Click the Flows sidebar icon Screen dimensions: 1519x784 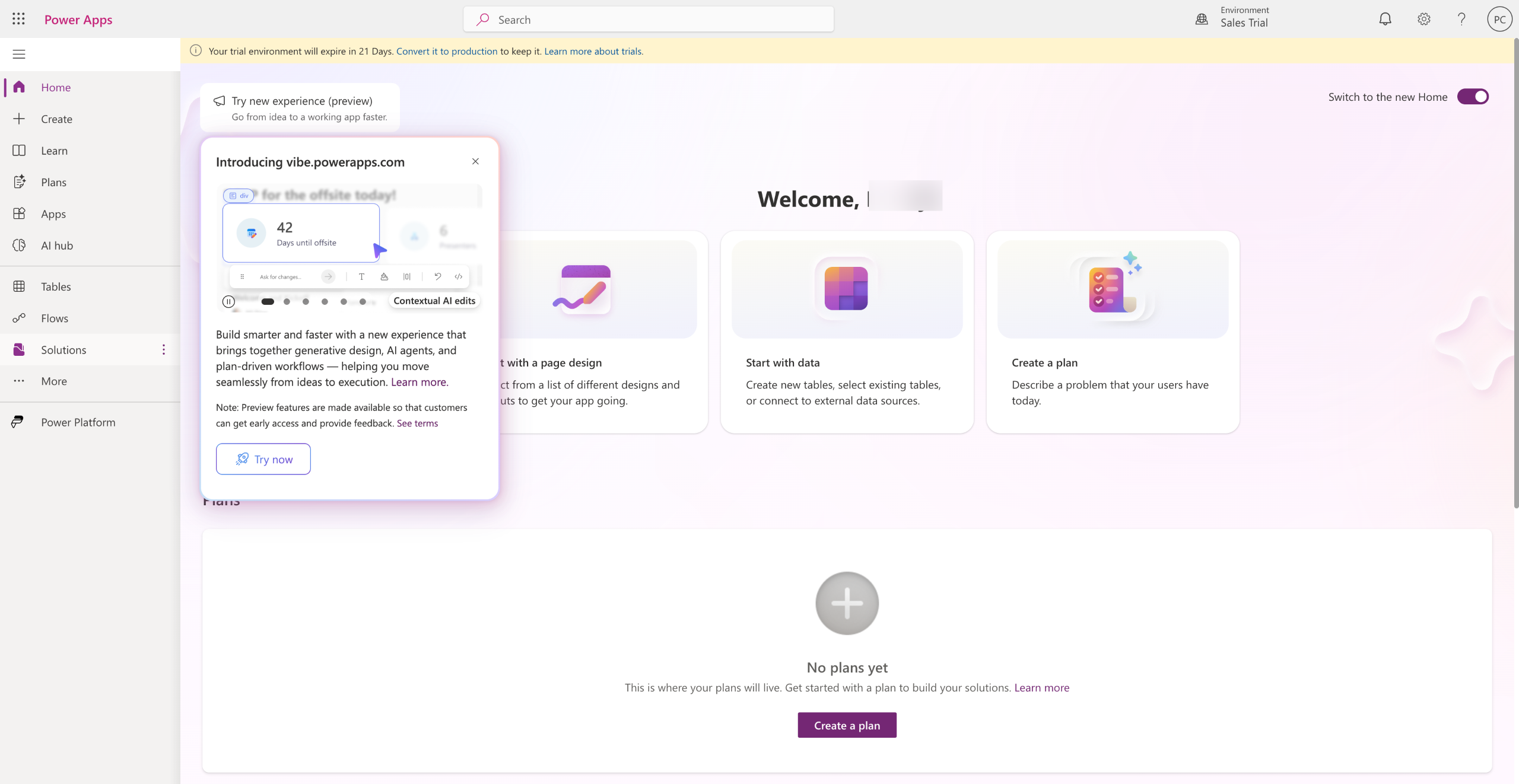pyautogui.click(x=19, y=318)
